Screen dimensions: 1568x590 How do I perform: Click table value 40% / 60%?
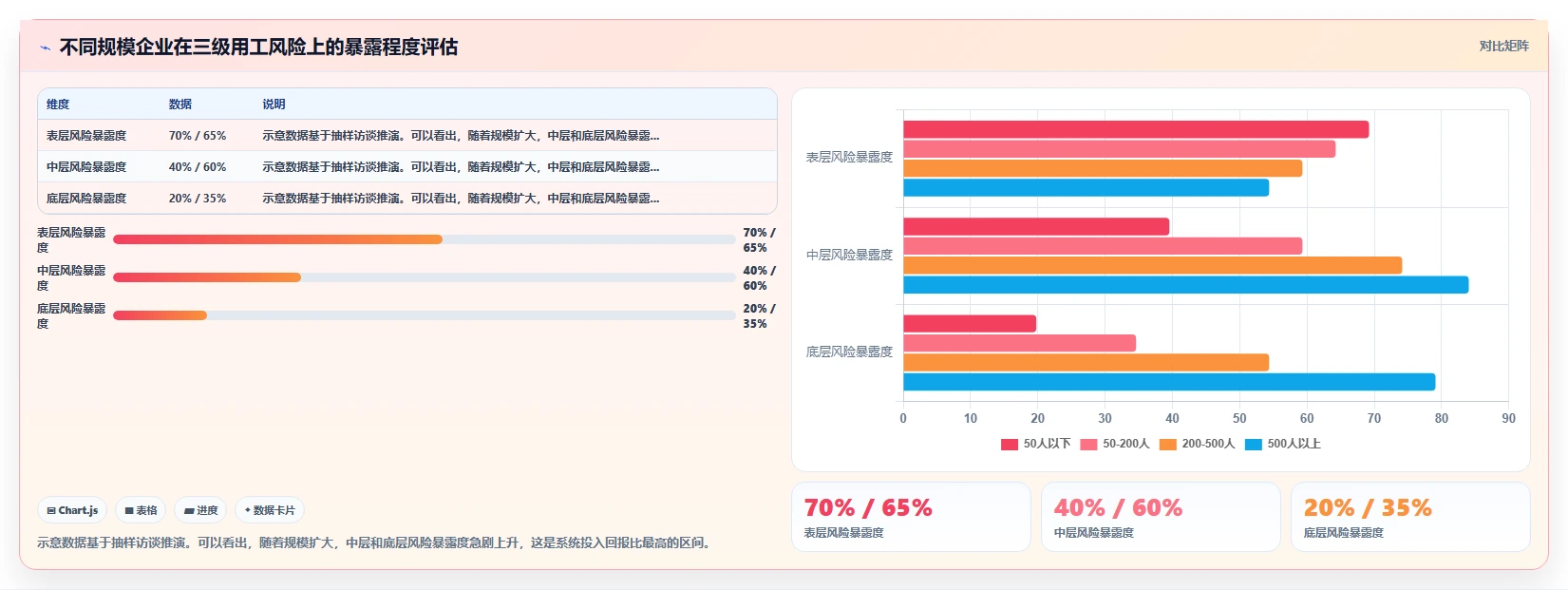[198, 167]
